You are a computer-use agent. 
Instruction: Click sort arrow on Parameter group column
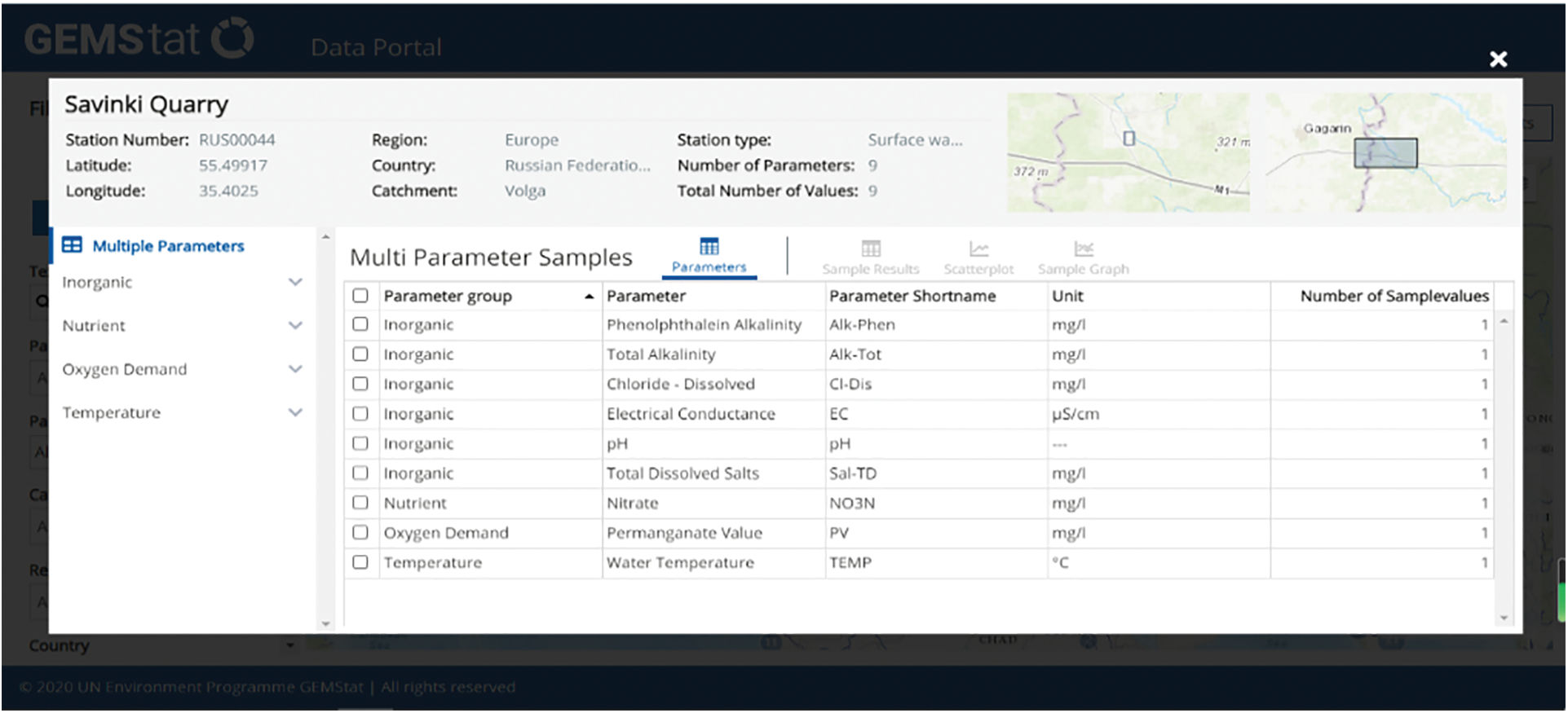pos(589,297)
